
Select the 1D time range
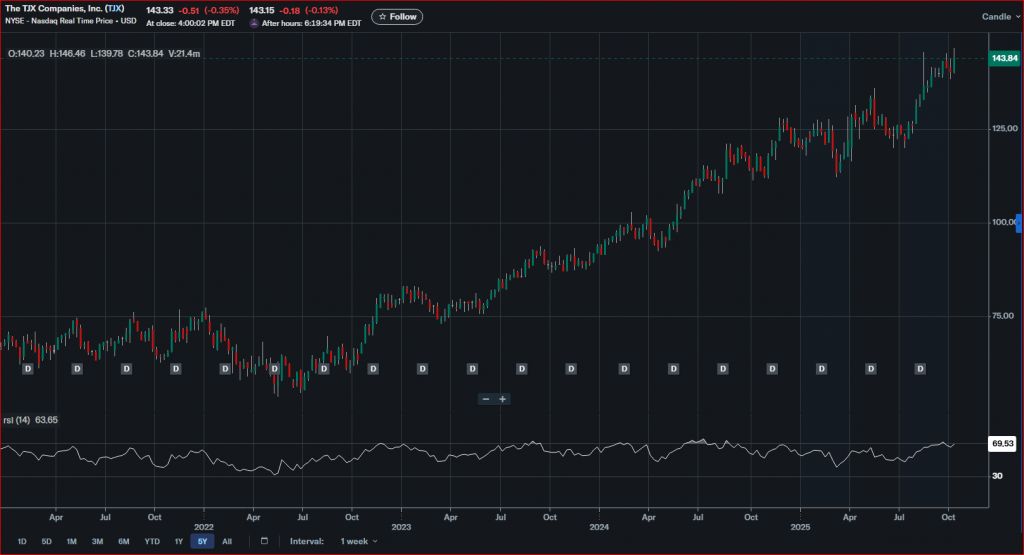coord(21,541)
